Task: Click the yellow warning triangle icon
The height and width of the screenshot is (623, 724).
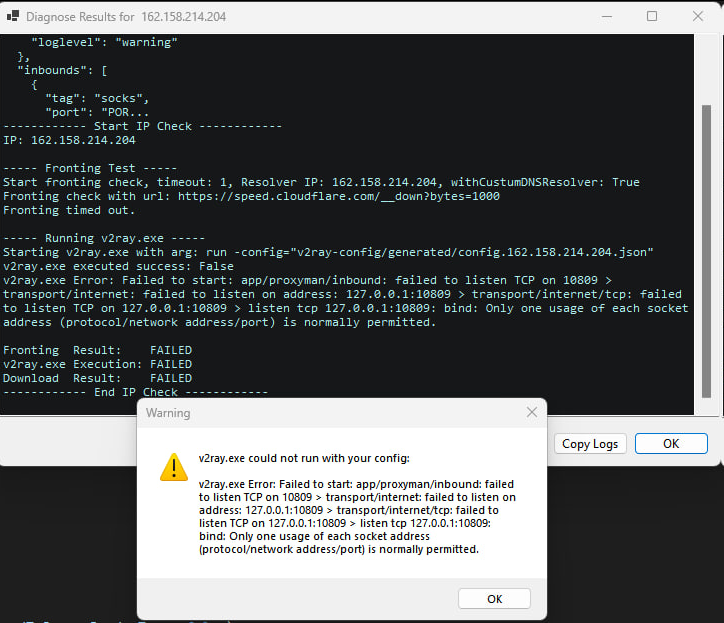Action: point(174,467)
